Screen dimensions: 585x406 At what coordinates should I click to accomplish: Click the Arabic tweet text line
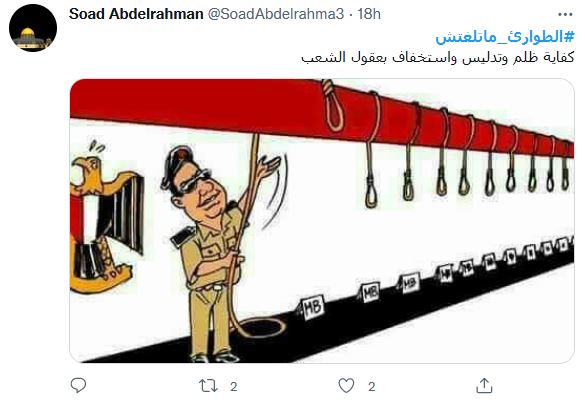pos(438,58)
